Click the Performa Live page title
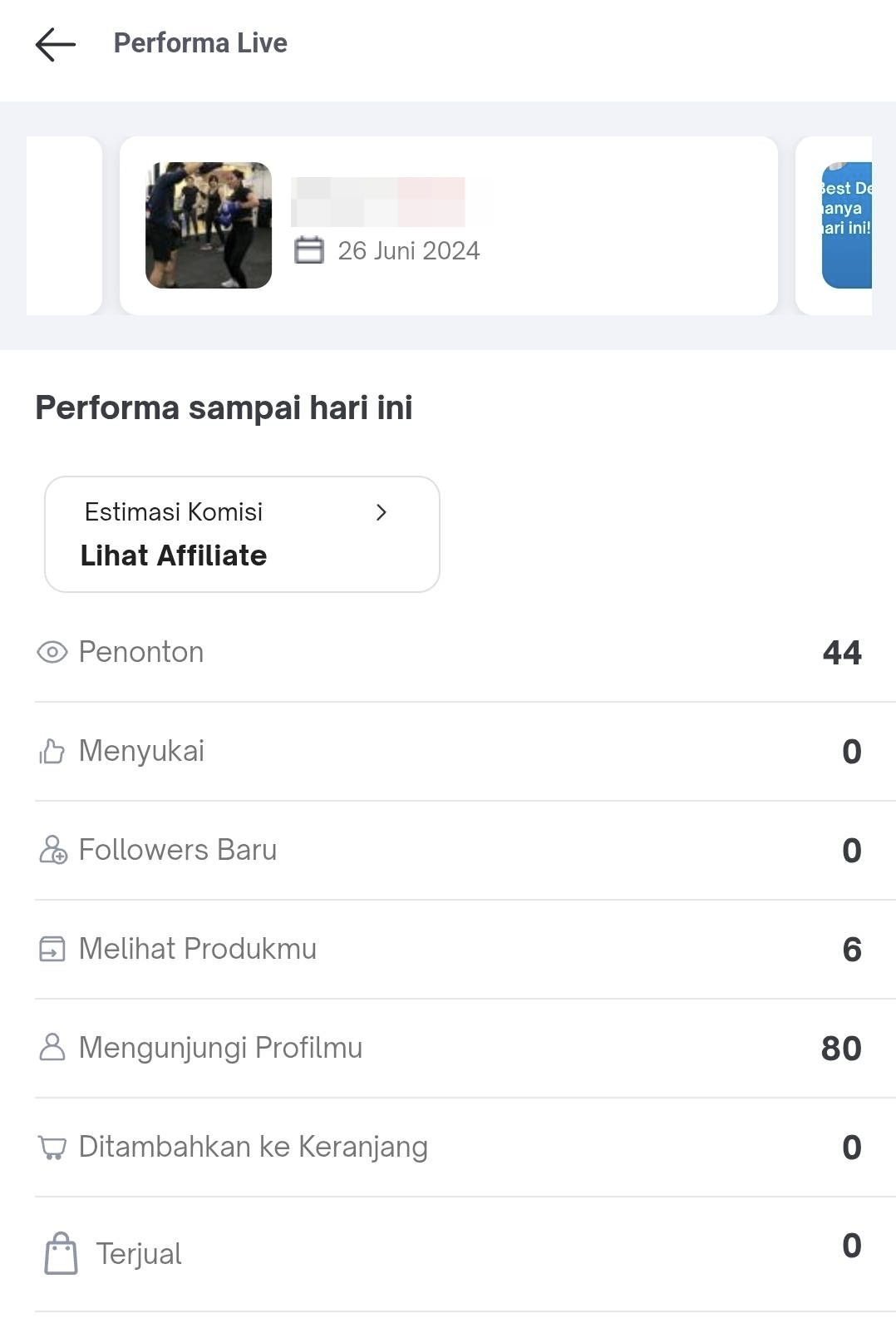Screen dimensions: 896x1338 point(200,43)
